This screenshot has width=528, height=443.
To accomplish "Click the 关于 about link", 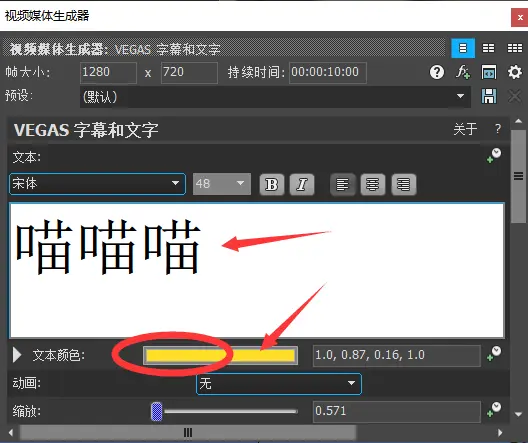I will point(465,129).
